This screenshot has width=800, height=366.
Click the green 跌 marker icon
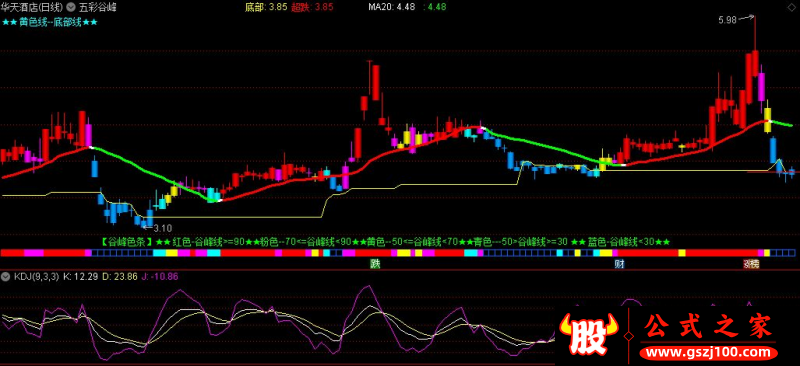pyautogui.click(x=376, y=264)
